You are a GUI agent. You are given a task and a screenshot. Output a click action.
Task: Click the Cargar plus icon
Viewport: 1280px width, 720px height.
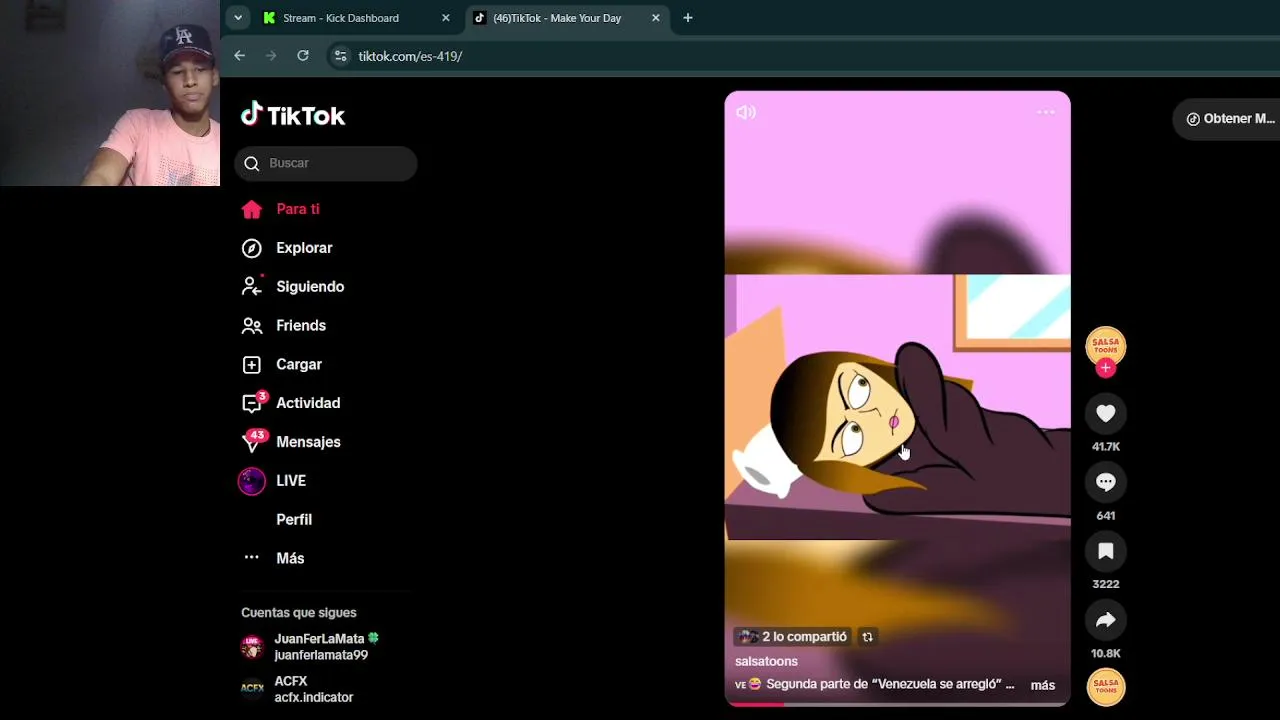coord(252,365)
